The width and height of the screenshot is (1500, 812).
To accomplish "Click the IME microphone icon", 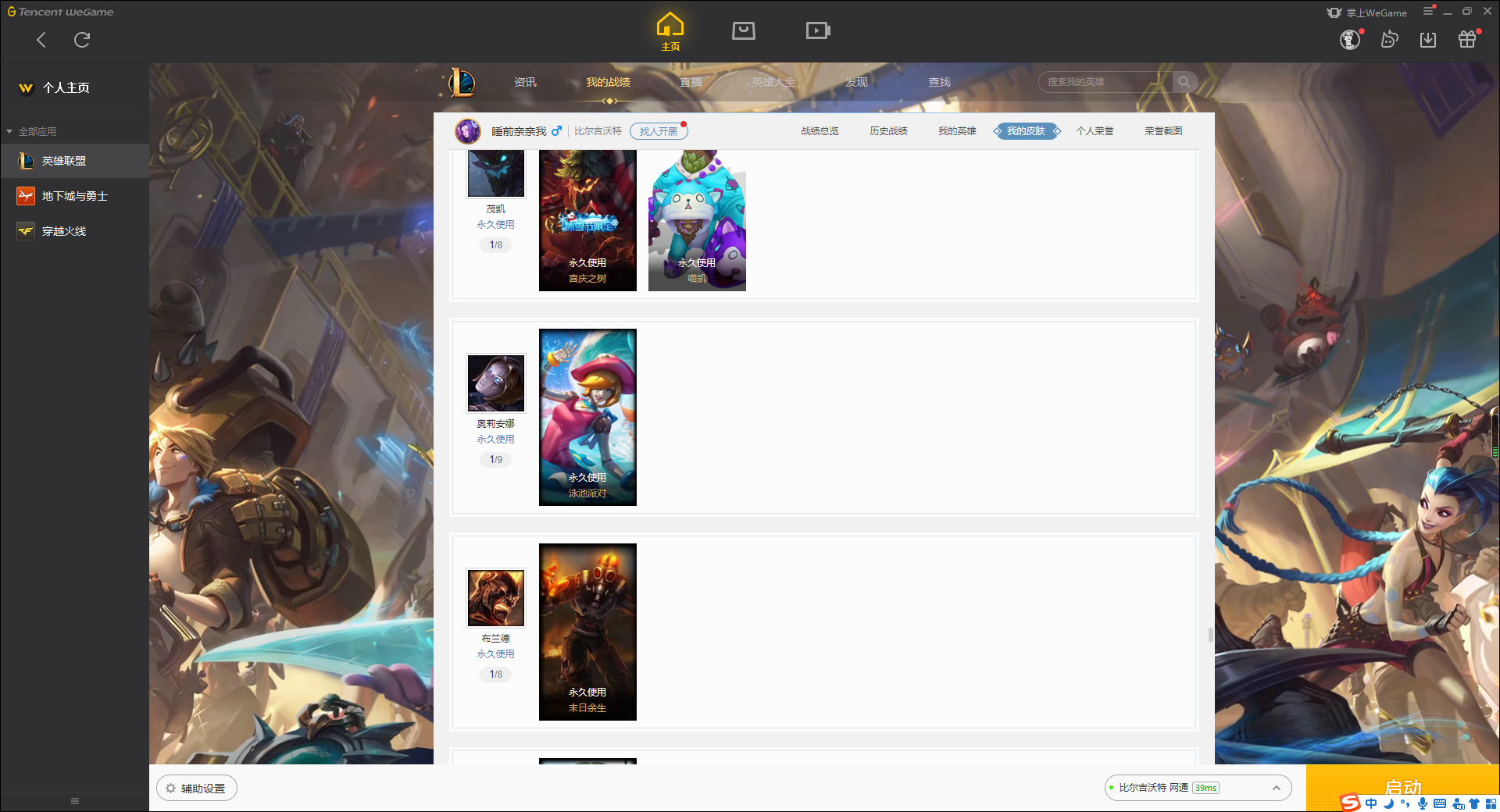I will coord(1422,803).
